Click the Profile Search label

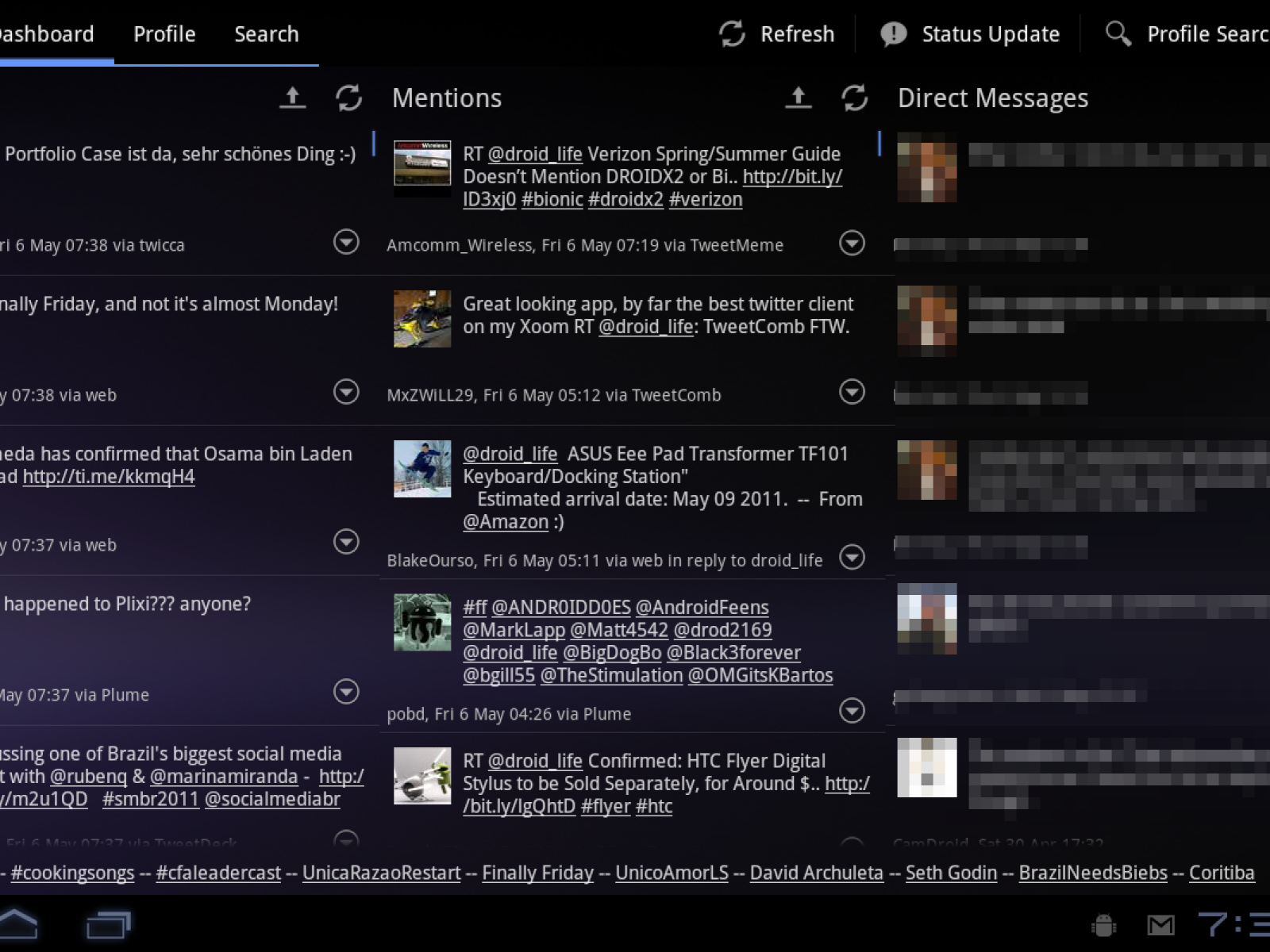[x=1208, y=34]
